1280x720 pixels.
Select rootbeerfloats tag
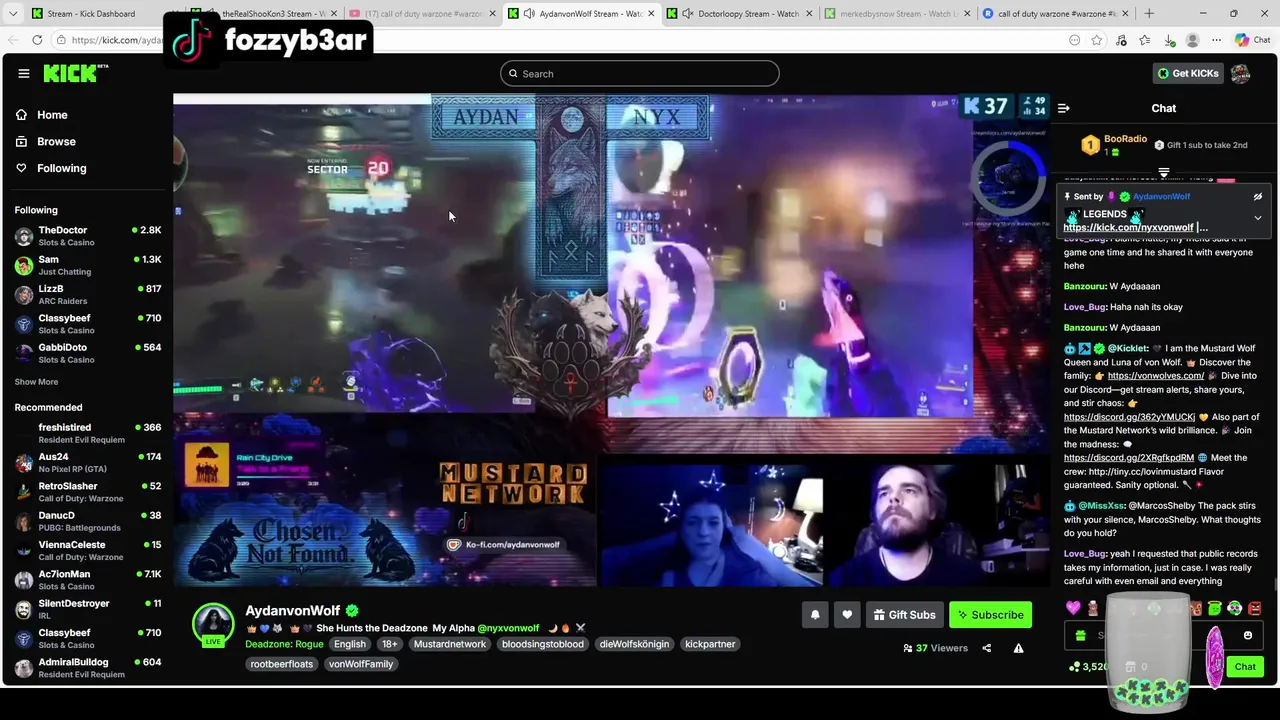point(282,664)
